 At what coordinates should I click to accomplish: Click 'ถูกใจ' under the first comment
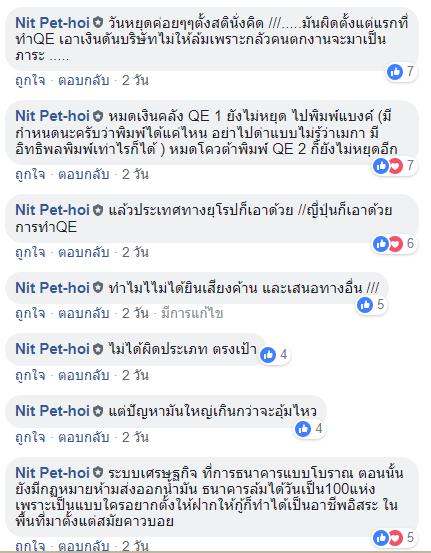pos(30,80)
